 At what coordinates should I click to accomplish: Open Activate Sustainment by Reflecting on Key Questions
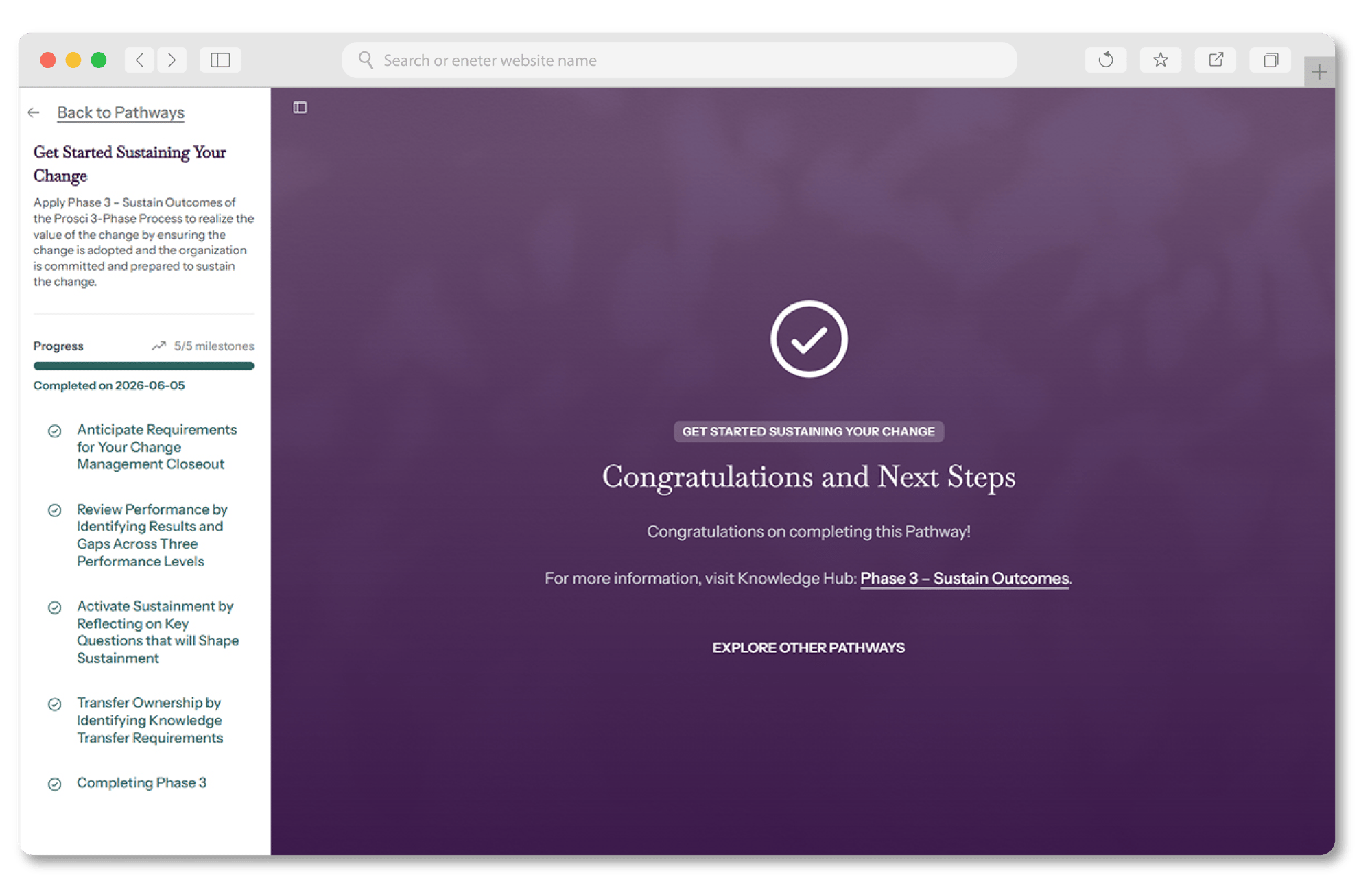point(158,632)
